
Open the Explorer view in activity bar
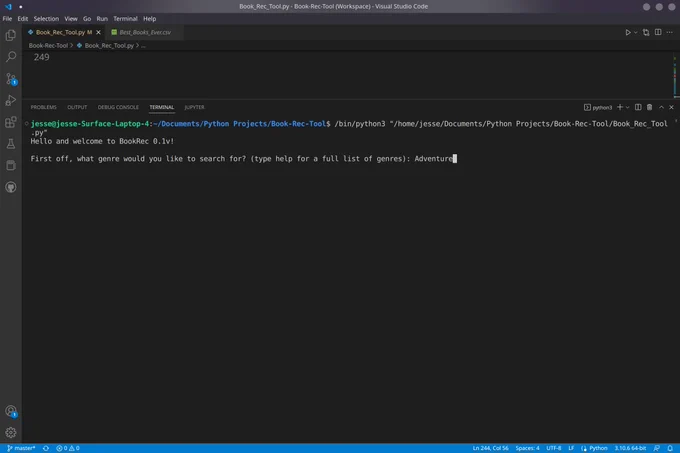(11, 35)
